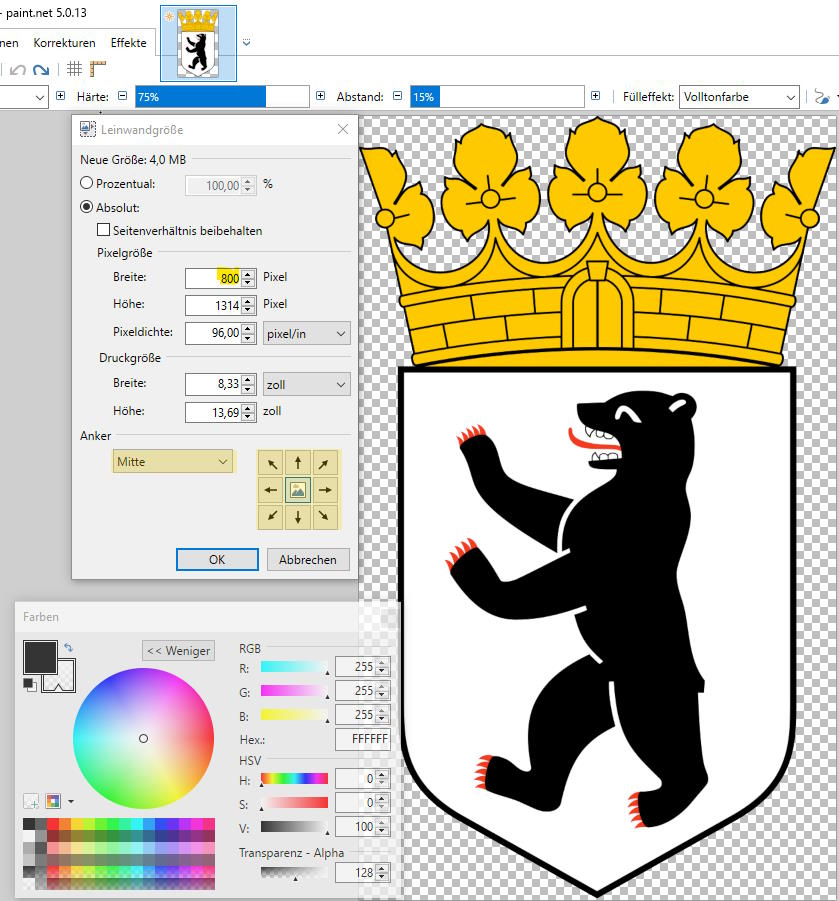Click the Abstand 15% slider bar
The height and width of the screenshot is (901, 839).
[x=497, y=97]
